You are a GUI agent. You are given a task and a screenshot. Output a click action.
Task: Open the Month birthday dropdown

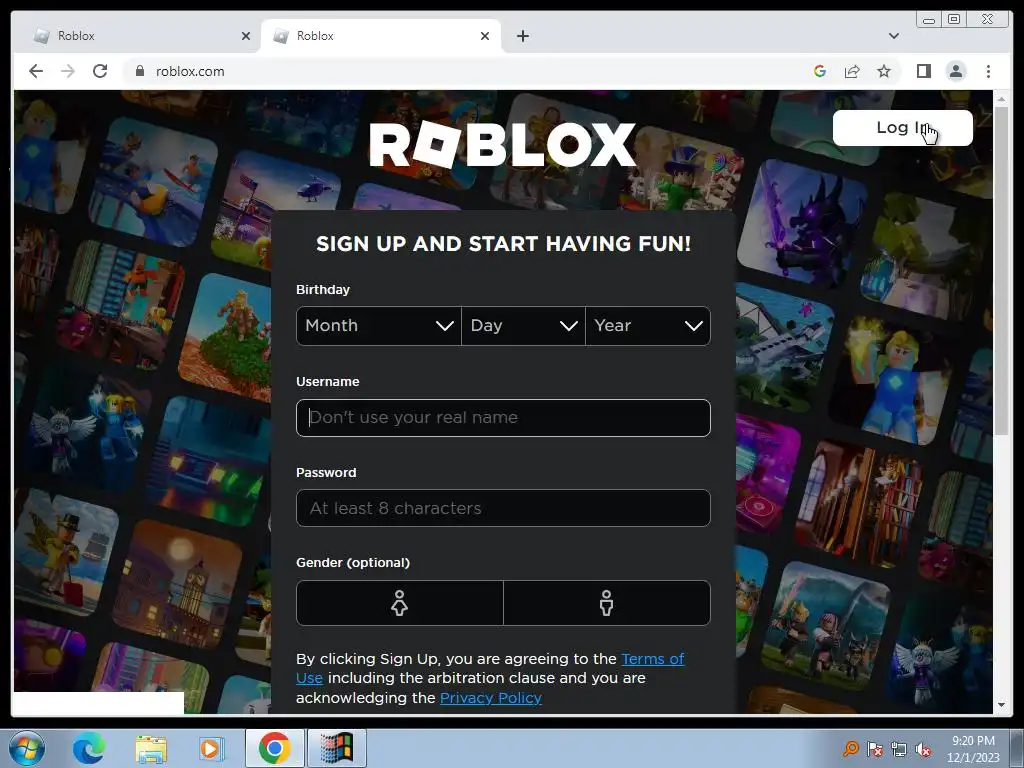point(379,326)
